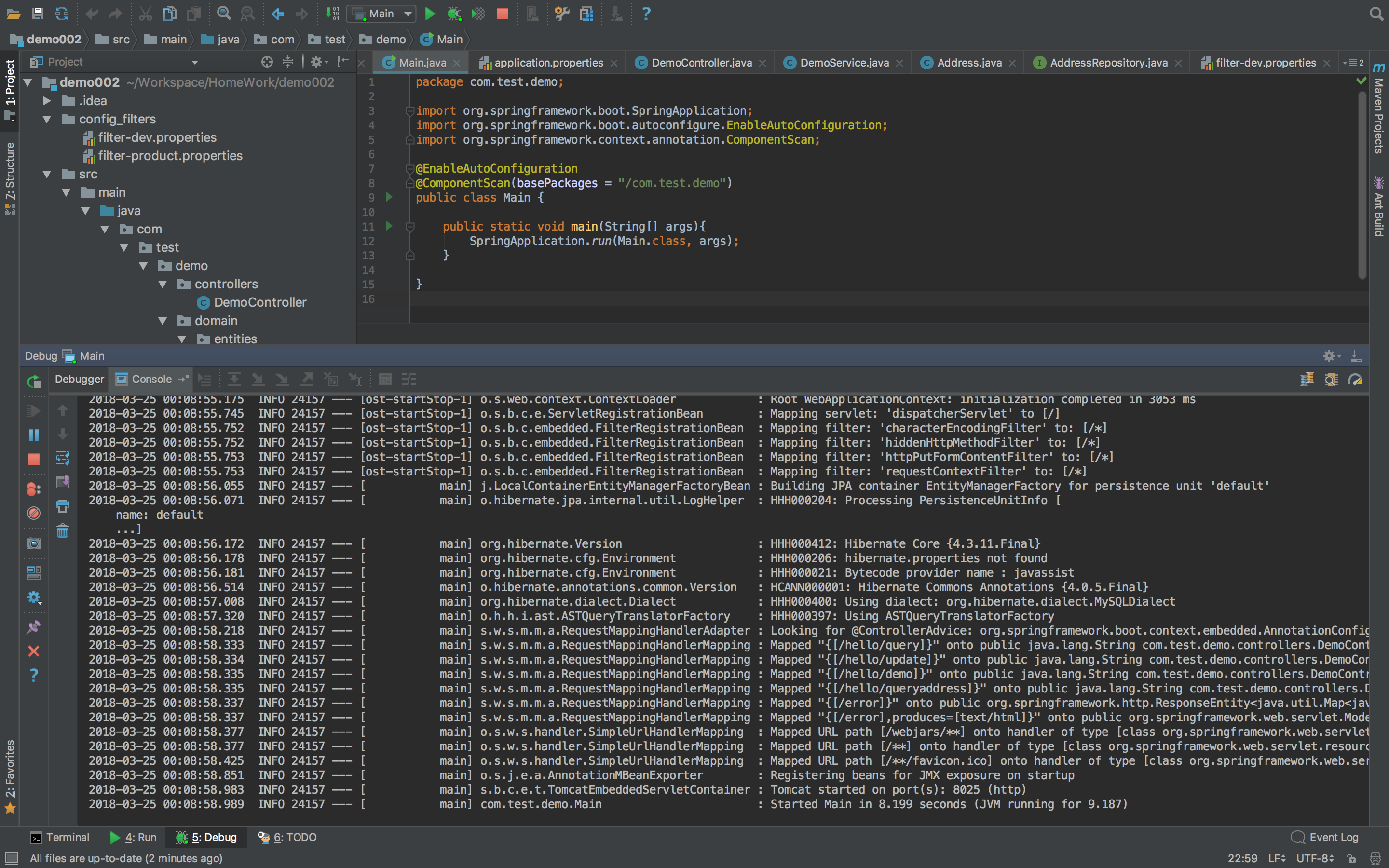Change UTF-8 encoding in status bar
Screen dimensions: 1389x868
[1314, 858]
